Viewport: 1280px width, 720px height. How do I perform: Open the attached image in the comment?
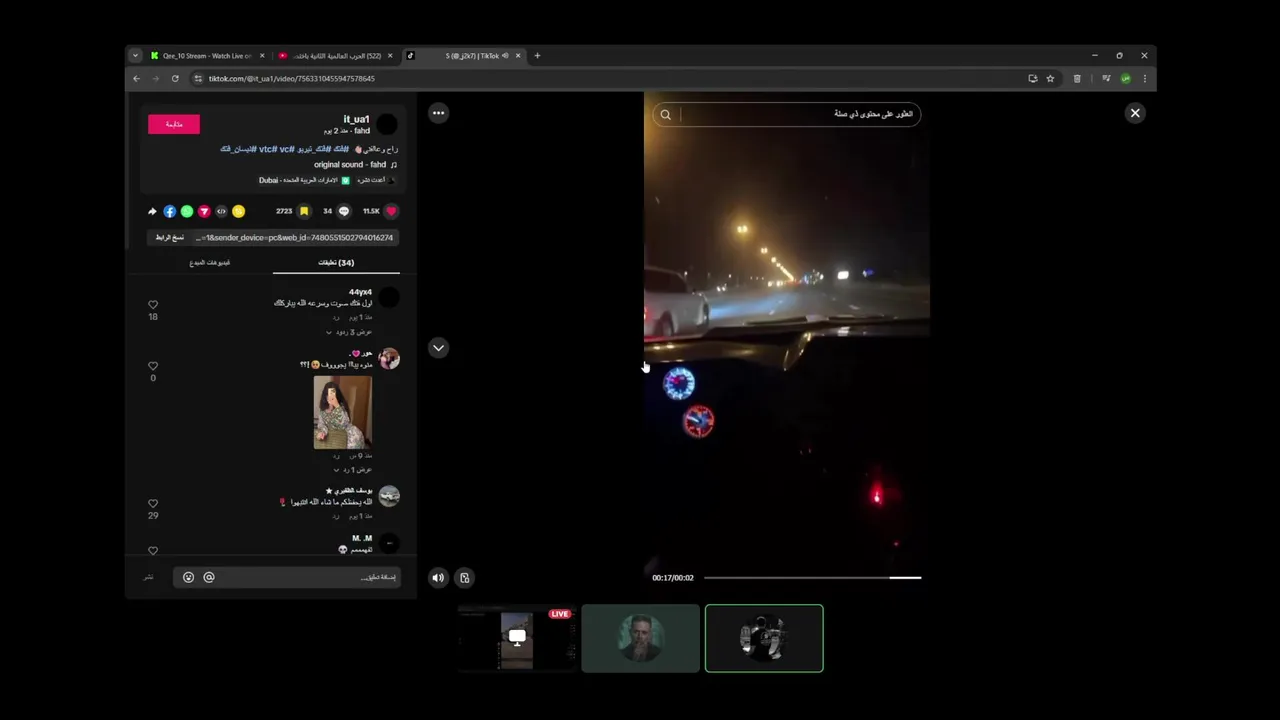tap(343, 412)
